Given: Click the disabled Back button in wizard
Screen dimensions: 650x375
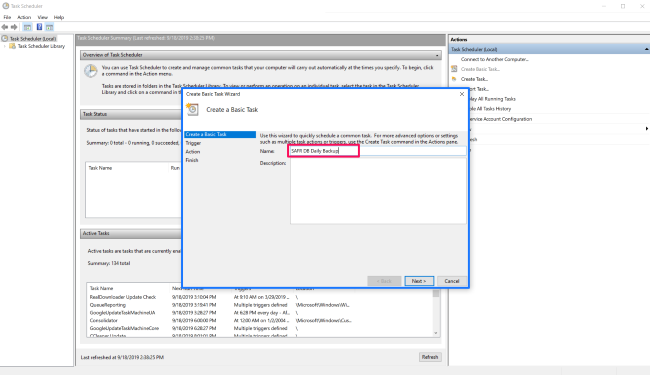Looking at the screenshot, I should click(384, 281).
